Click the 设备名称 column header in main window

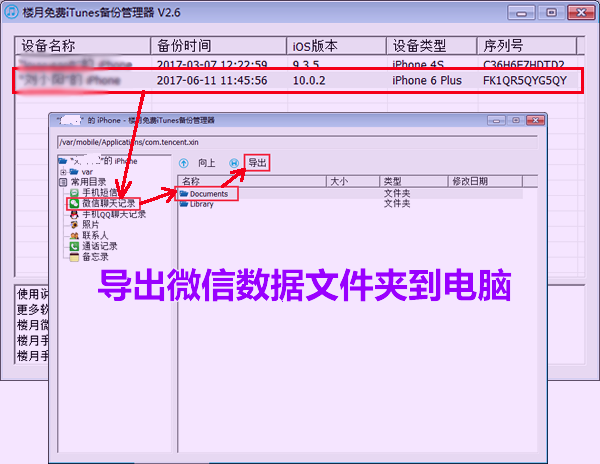pos(83,46)
